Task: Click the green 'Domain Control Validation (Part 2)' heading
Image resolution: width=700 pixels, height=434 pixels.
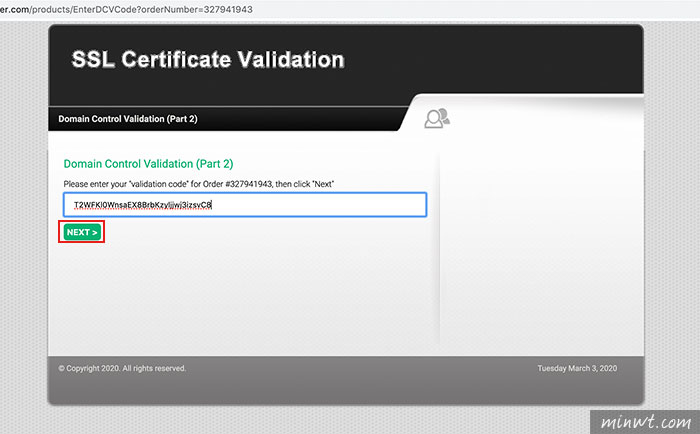Action: (148, 164)
